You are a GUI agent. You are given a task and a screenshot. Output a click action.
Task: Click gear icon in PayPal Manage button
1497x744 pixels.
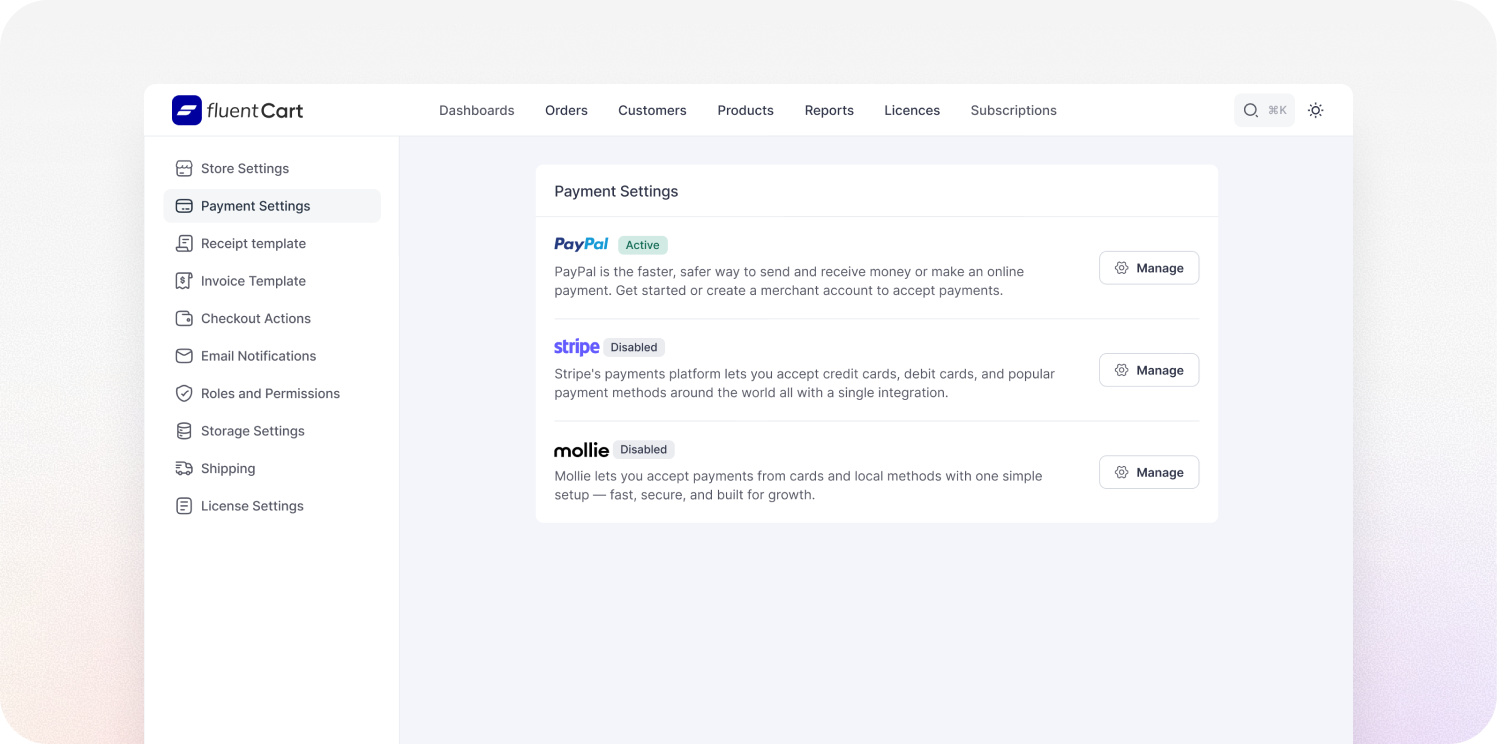coord(1122,268)
